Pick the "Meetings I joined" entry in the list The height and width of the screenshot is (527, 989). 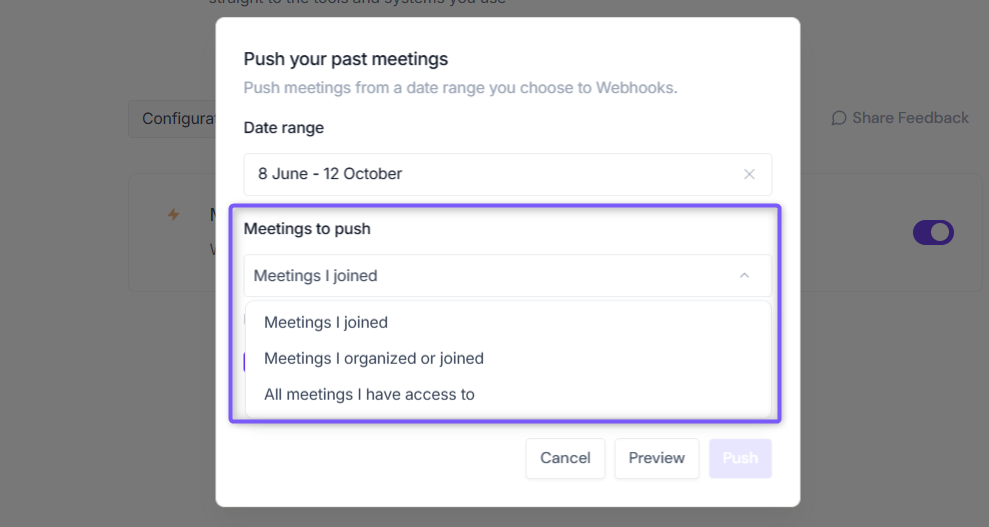coord(325,322)
